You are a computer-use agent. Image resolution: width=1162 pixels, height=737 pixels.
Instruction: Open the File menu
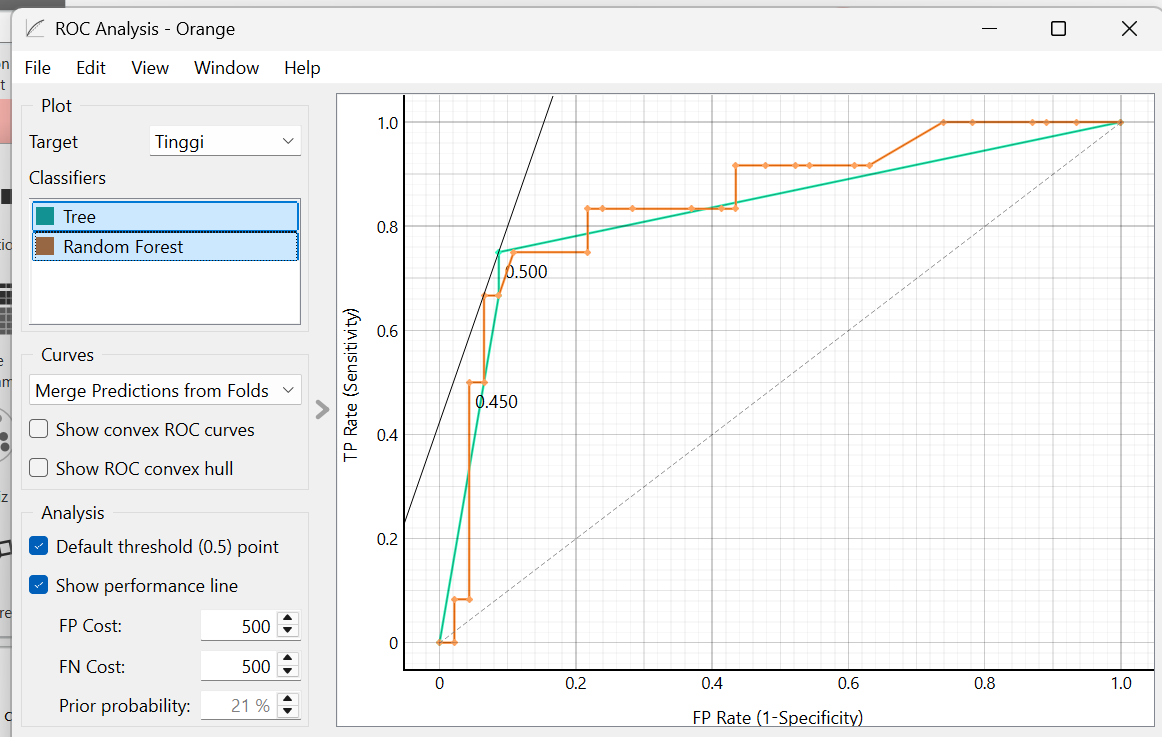[38, 68]
